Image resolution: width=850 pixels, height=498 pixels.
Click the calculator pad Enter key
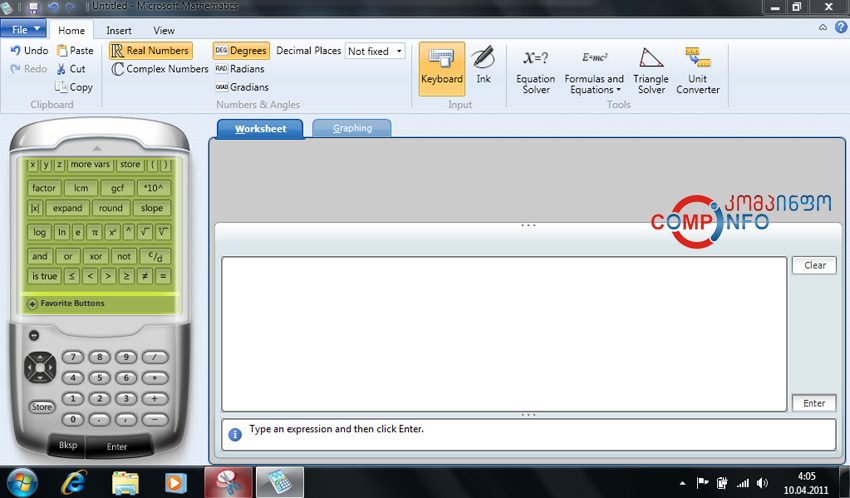[117, 447]
